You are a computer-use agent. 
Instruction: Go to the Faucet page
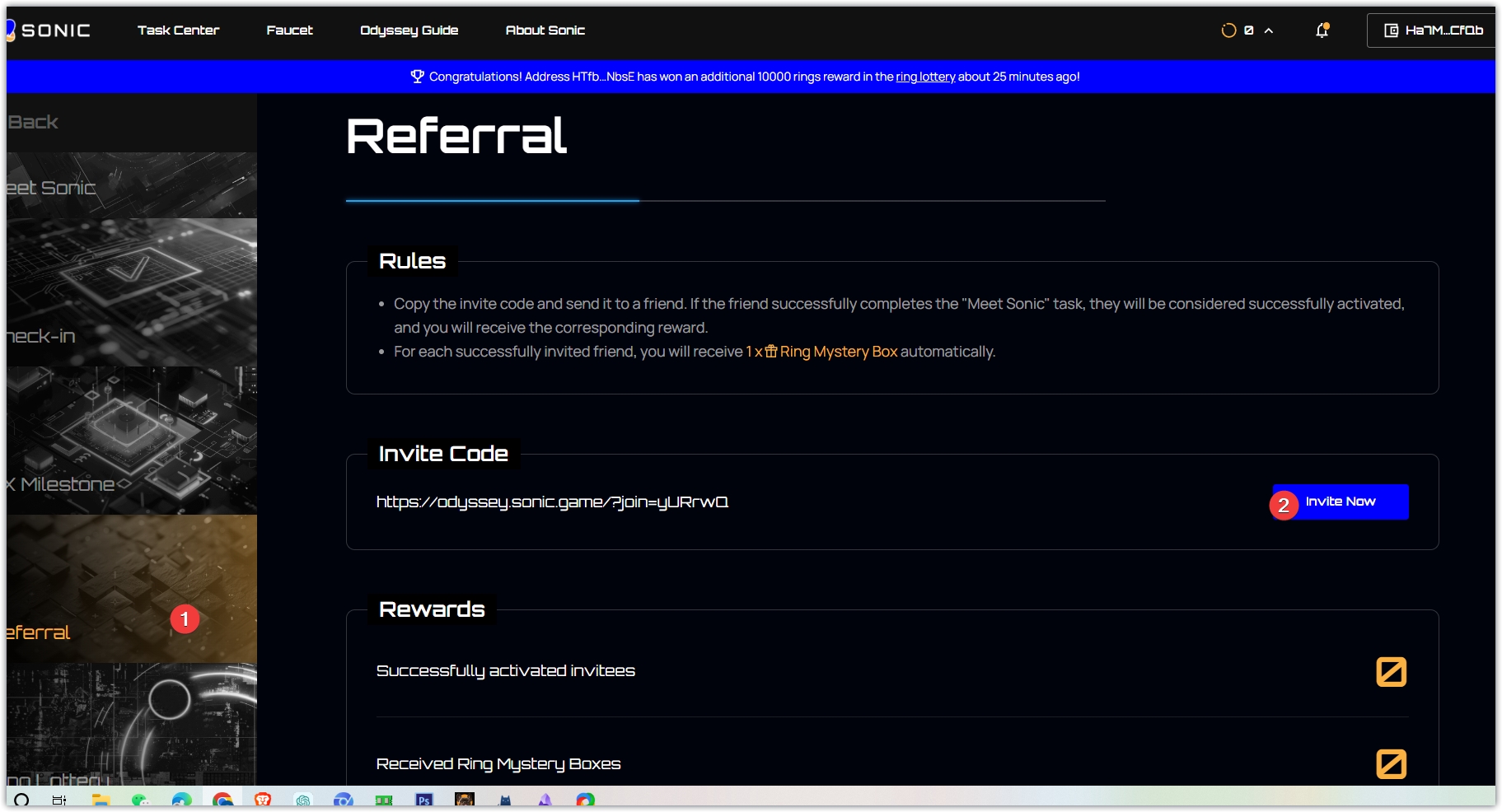click(x=289, y=30)
